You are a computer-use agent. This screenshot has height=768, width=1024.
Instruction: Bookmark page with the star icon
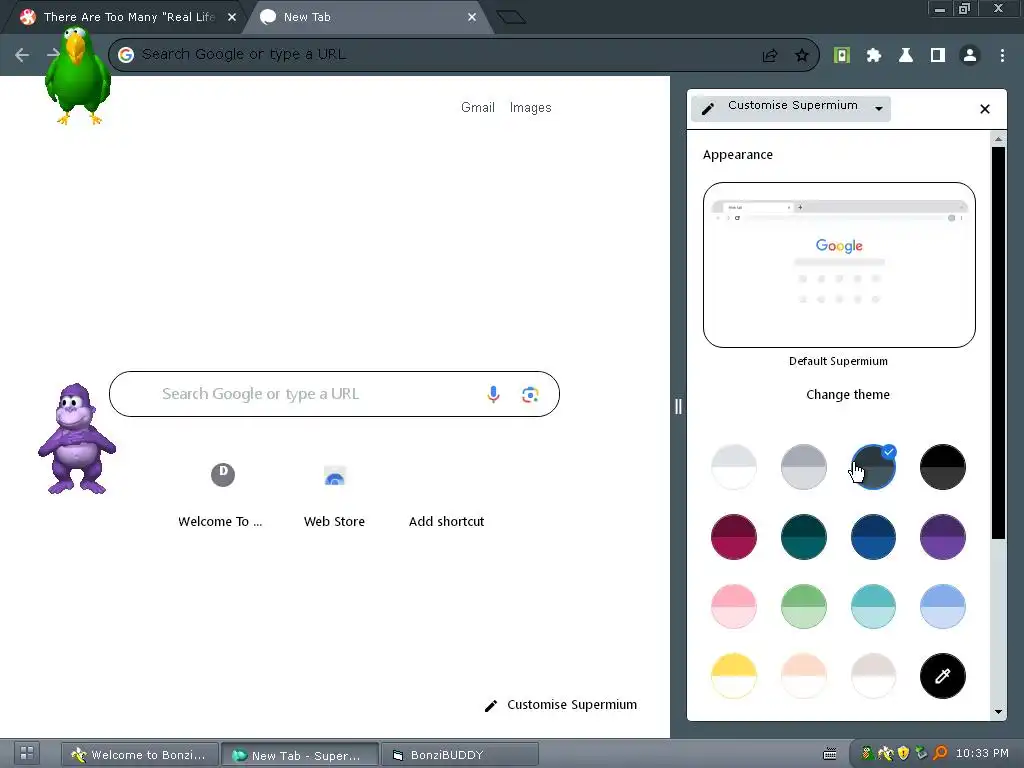tap(802, 56)
